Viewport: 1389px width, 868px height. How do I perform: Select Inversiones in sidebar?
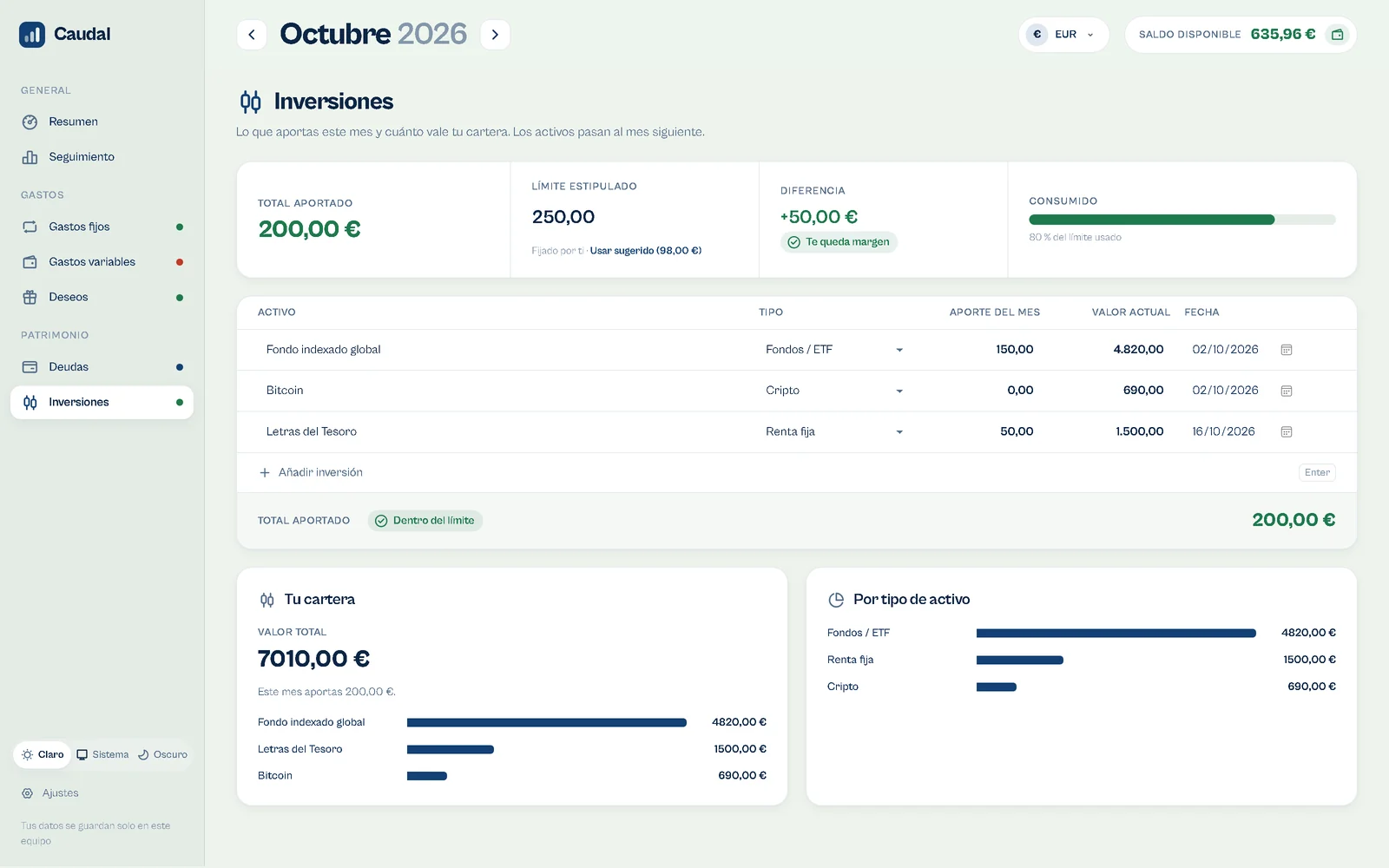pos(102,403)
